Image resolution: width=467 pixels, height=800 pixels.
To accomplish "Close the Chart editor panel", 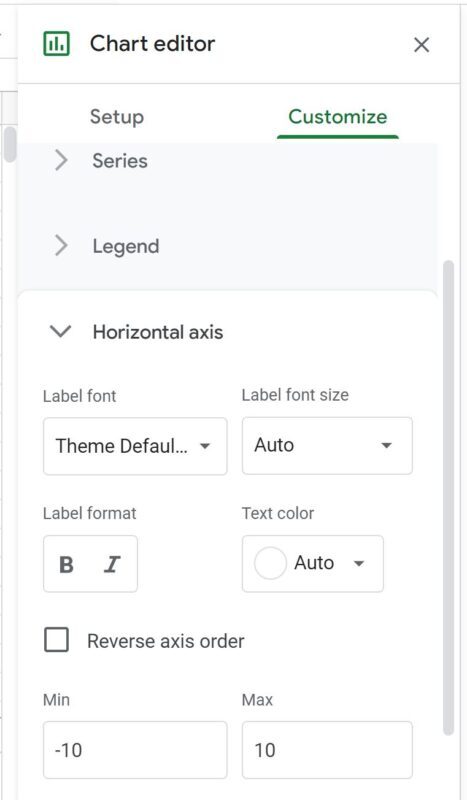I will tap(422, 45).
